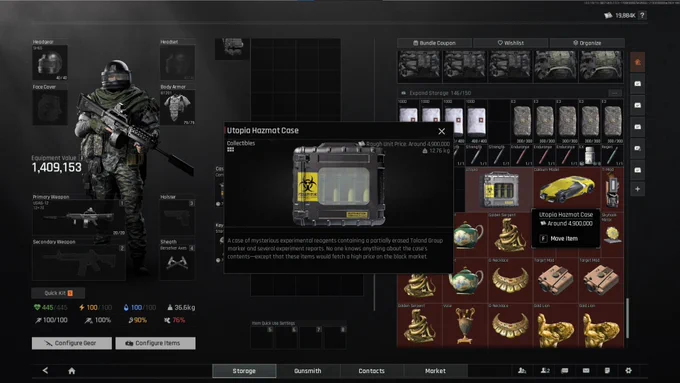
Task: Open the Wishlist
Action: click(x=511, y=43)
